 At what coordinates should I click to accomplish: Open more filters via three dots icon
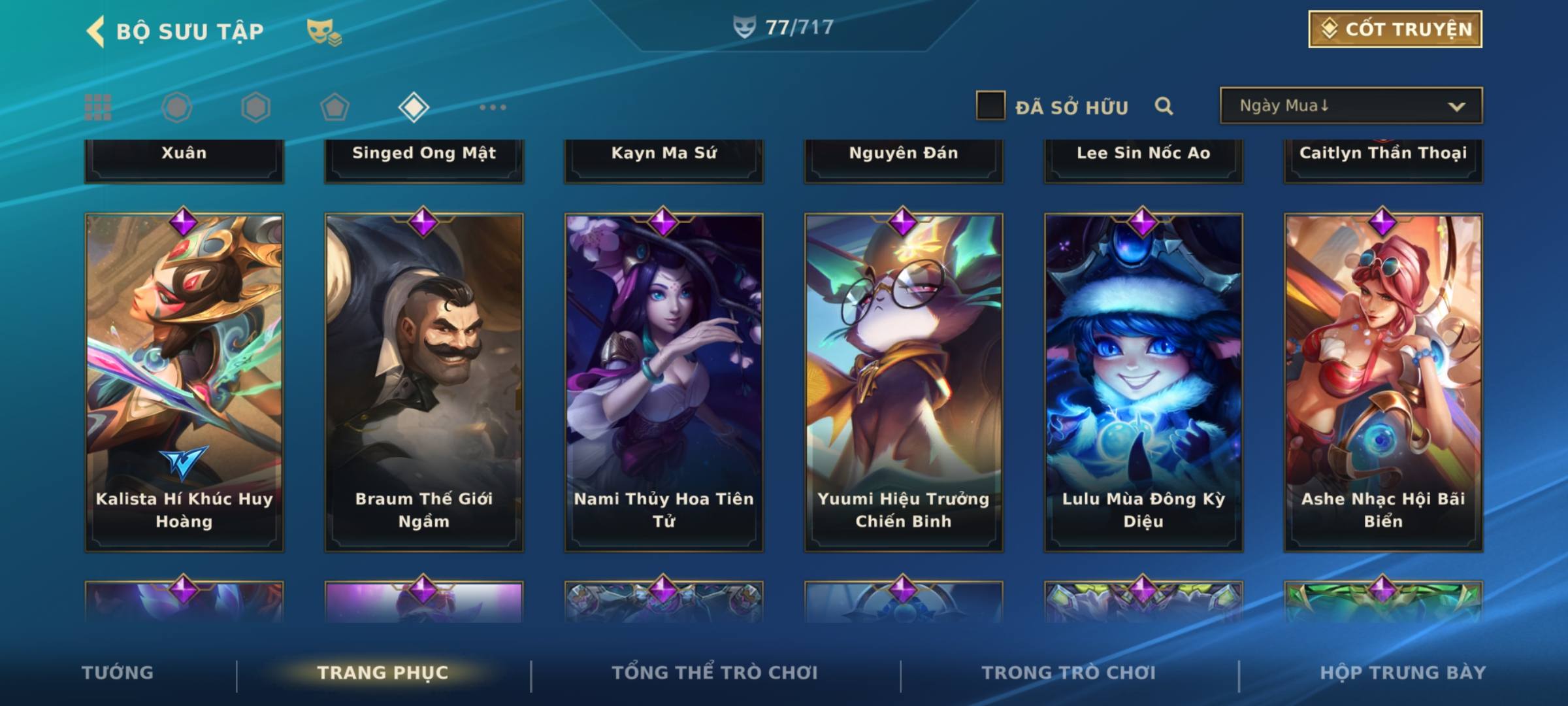pyautogui.click(x=493, y=107)
